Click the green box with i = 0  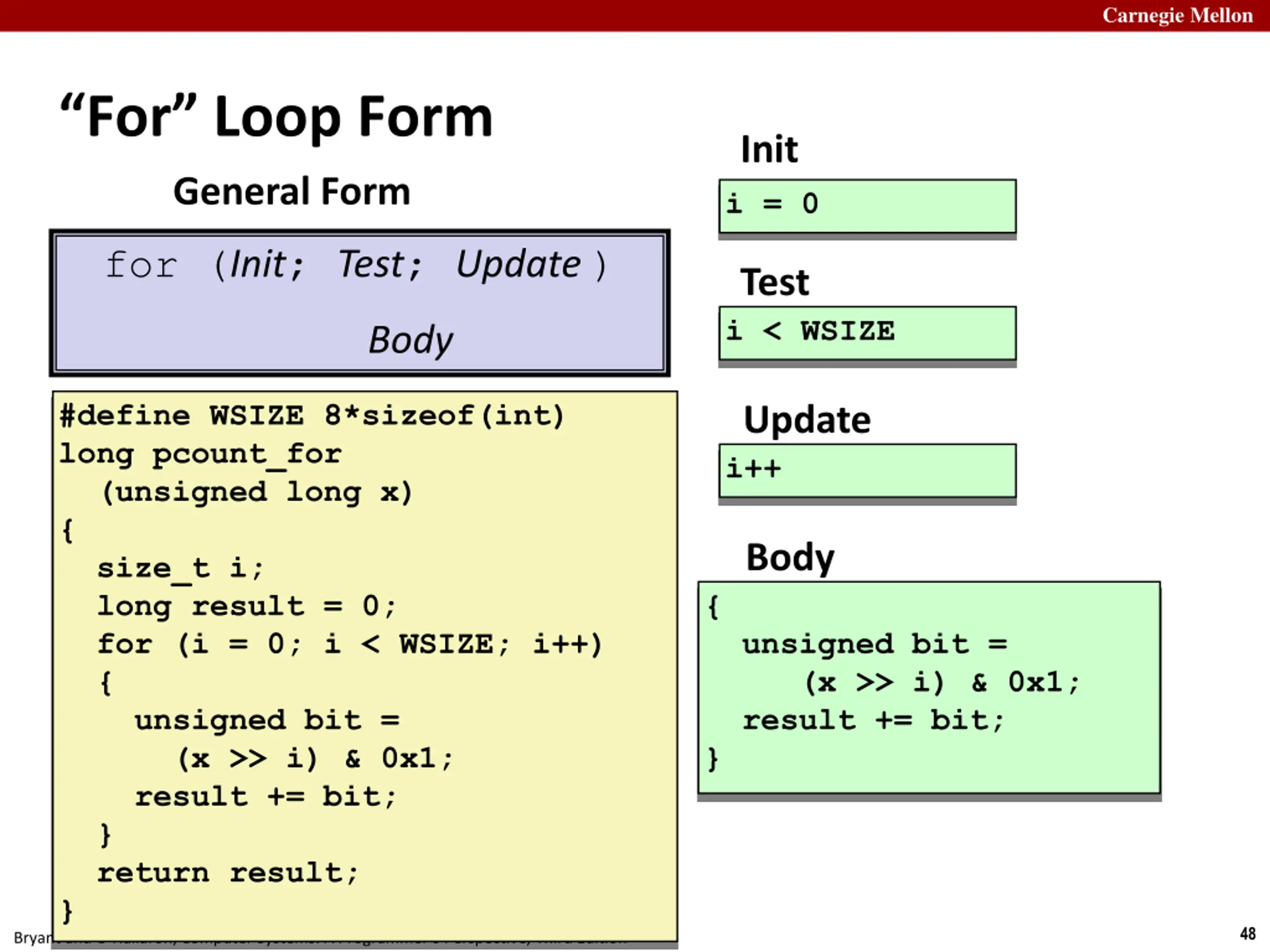pos(867,206)
